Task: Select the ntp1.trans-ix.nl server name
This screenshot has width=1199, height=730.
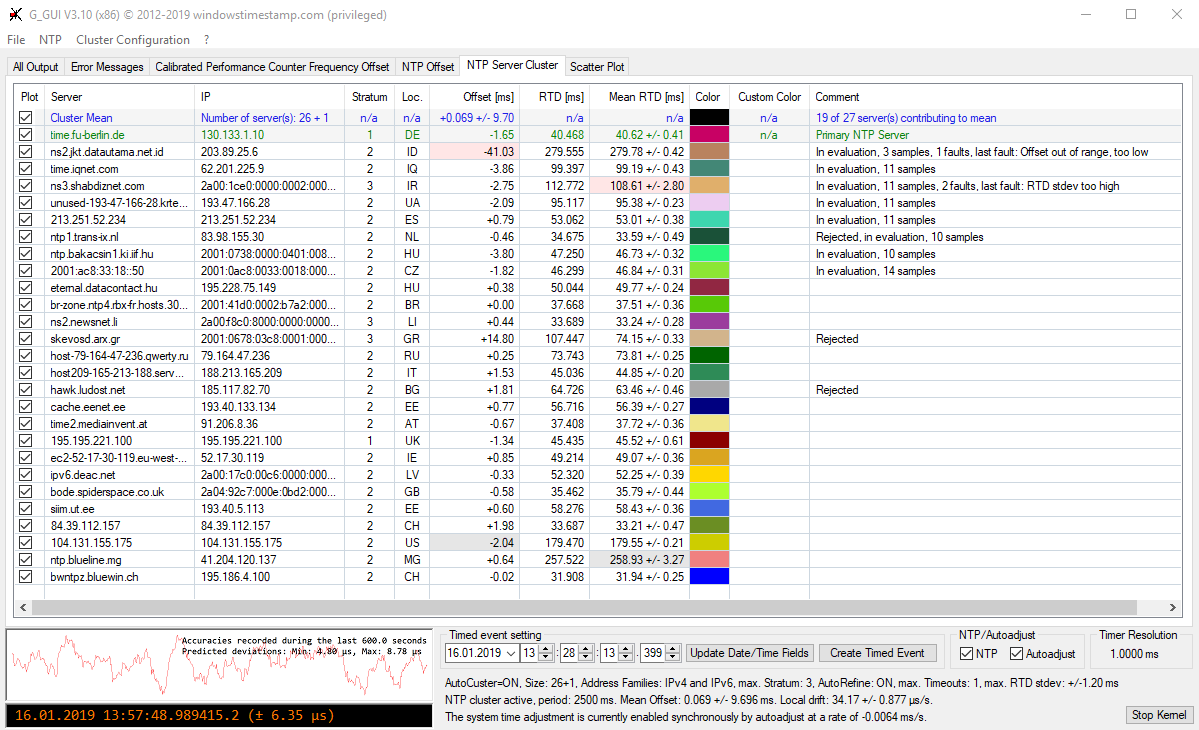Action: click(x=84, y=237)
